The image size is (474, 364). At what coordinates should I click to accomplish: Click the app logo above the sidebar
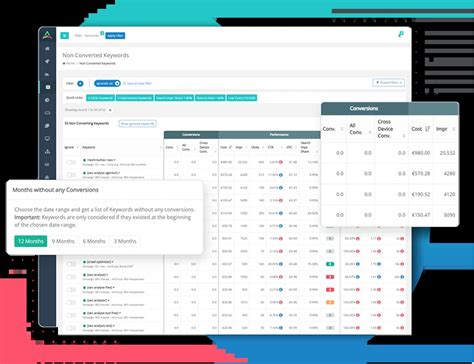point(47,35)
